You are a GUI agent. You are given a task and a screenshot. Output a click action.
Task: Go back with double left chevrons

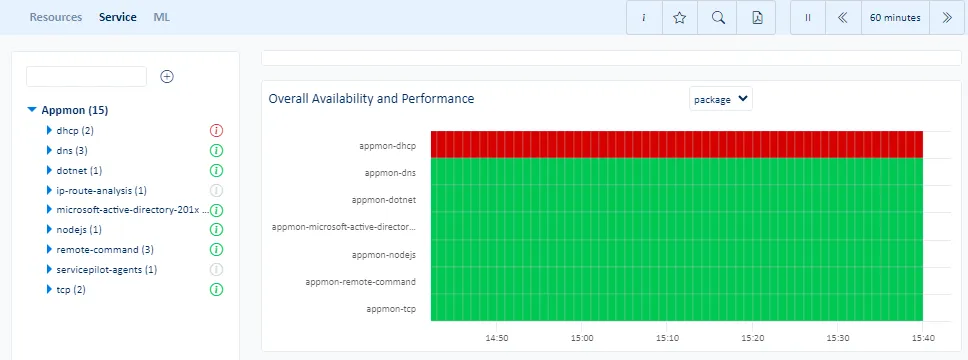pos(843,18)
